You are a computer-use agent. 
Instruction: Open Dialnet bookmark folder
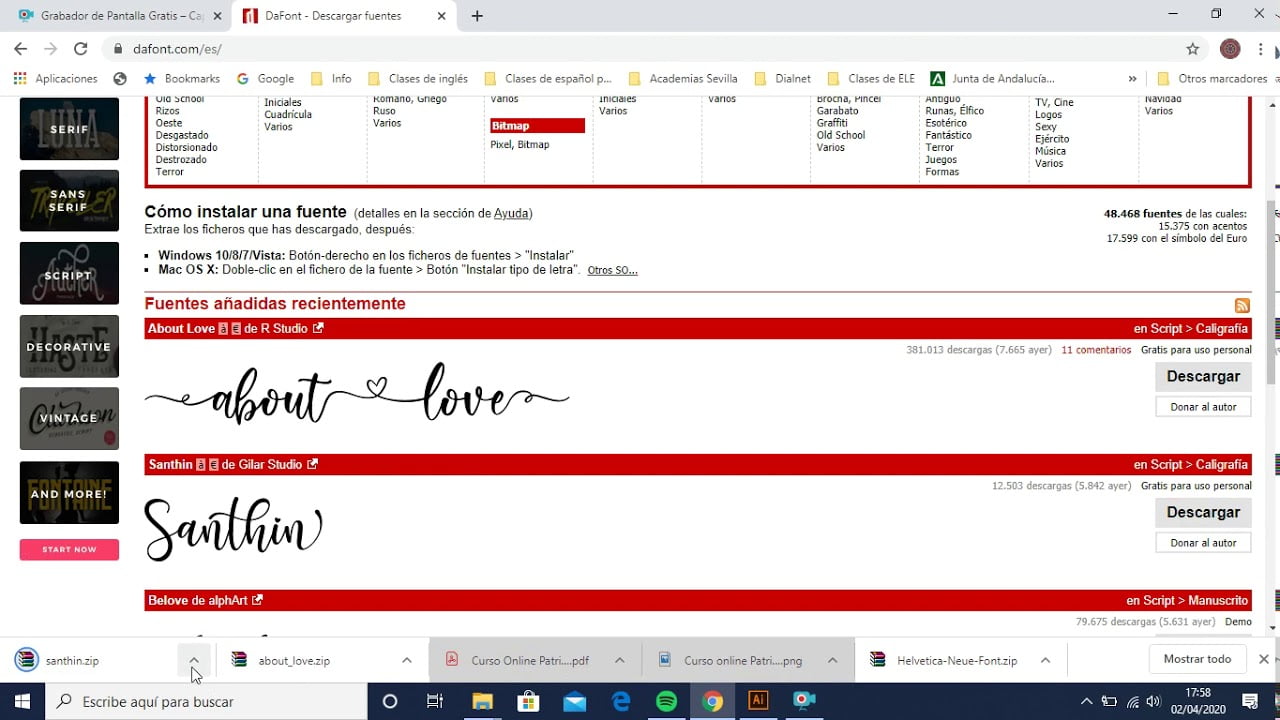(x=785, y=78)
